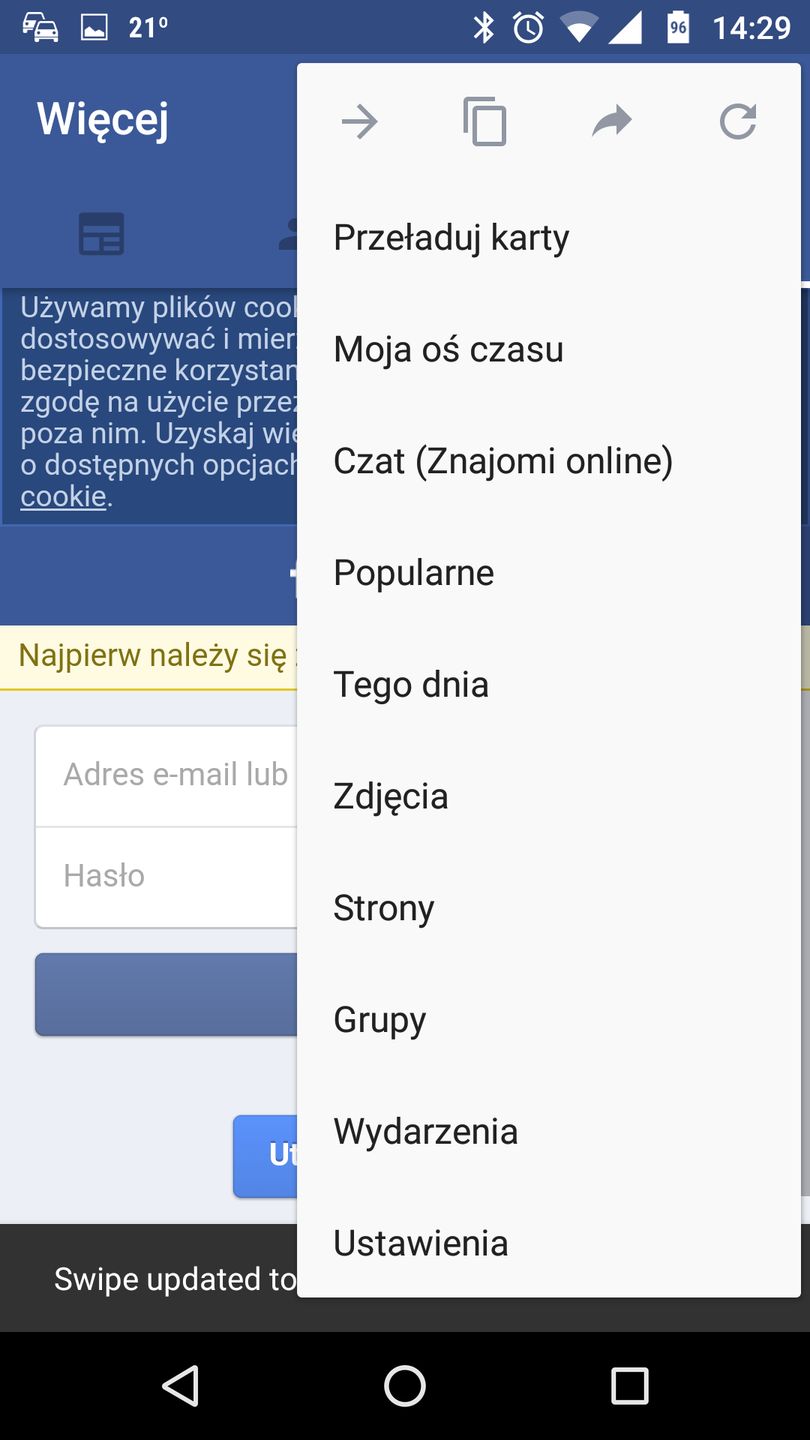Open the Zdjęcia section
This screenshot has width=810, height=1440.
coord(389,795)
